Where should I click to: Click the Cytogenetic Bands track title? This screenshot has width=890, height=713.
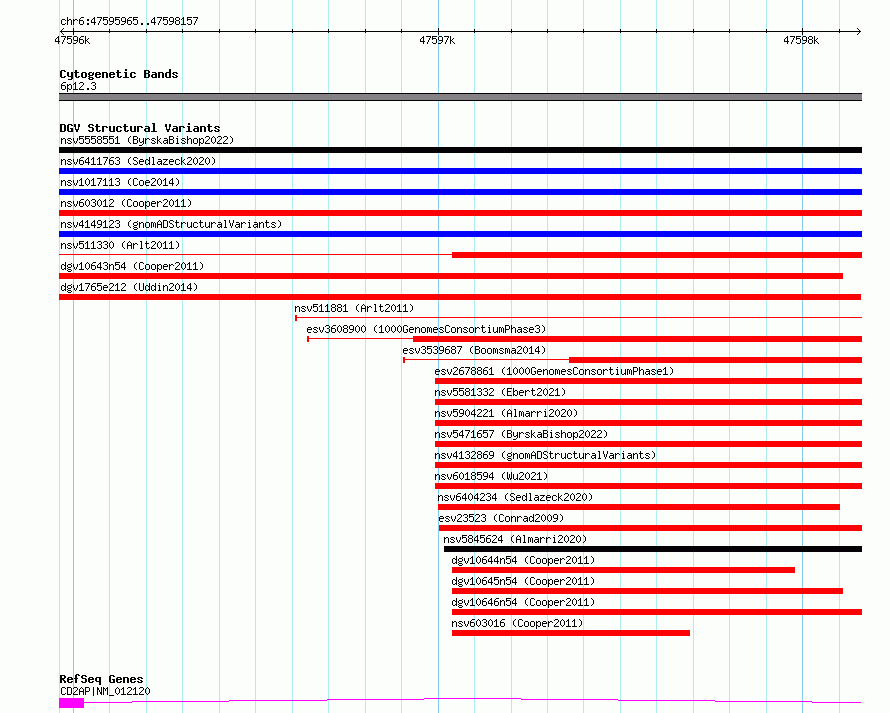[119, 74]
